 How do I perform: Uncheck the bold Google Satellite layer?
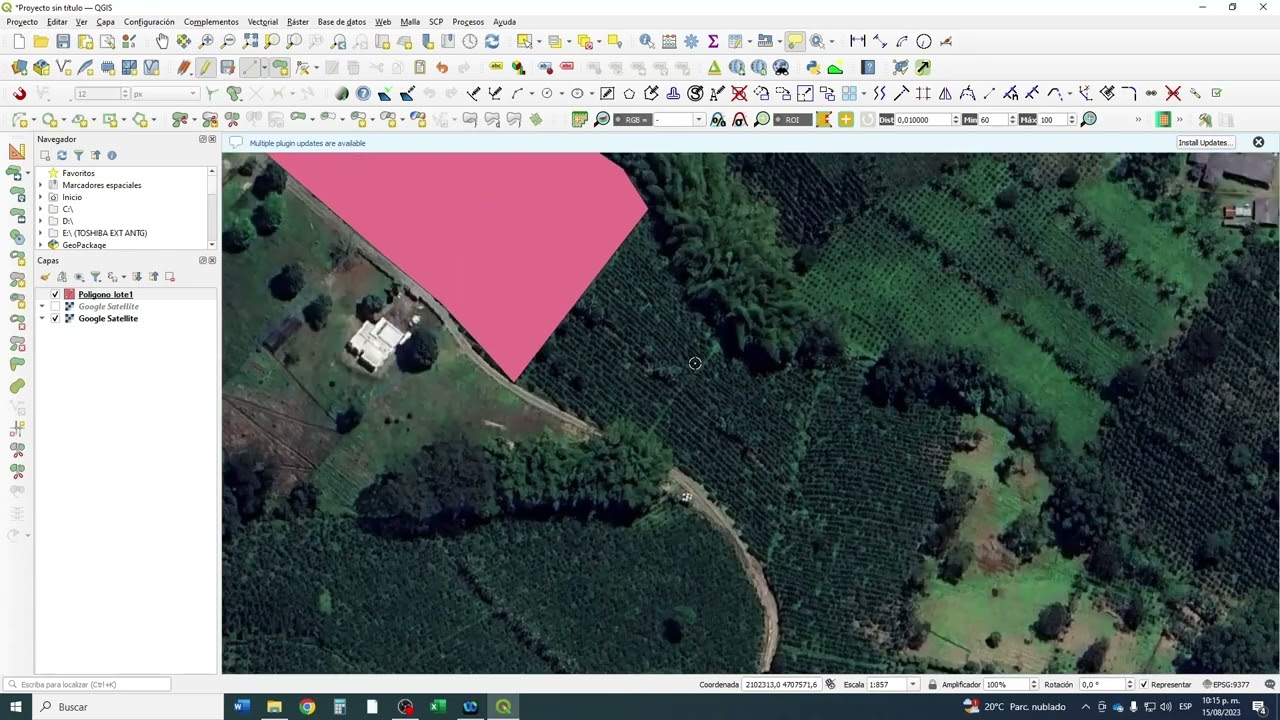[x=55, y=318]
